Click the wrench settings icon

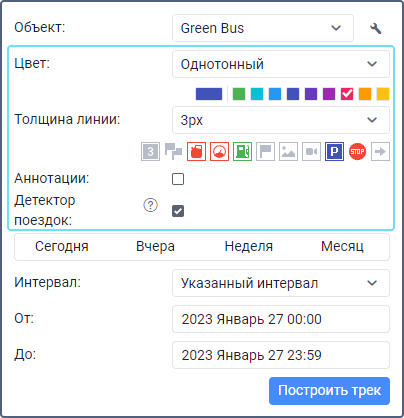click(376, 28)
